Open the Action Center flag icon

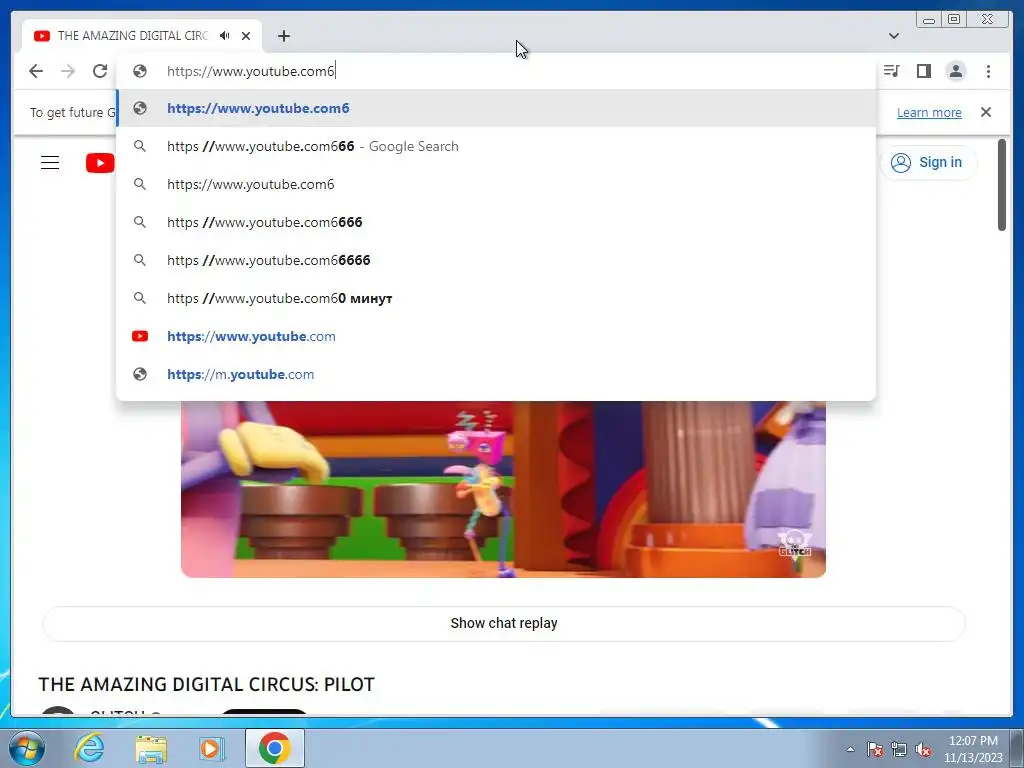tap(875, 749)
